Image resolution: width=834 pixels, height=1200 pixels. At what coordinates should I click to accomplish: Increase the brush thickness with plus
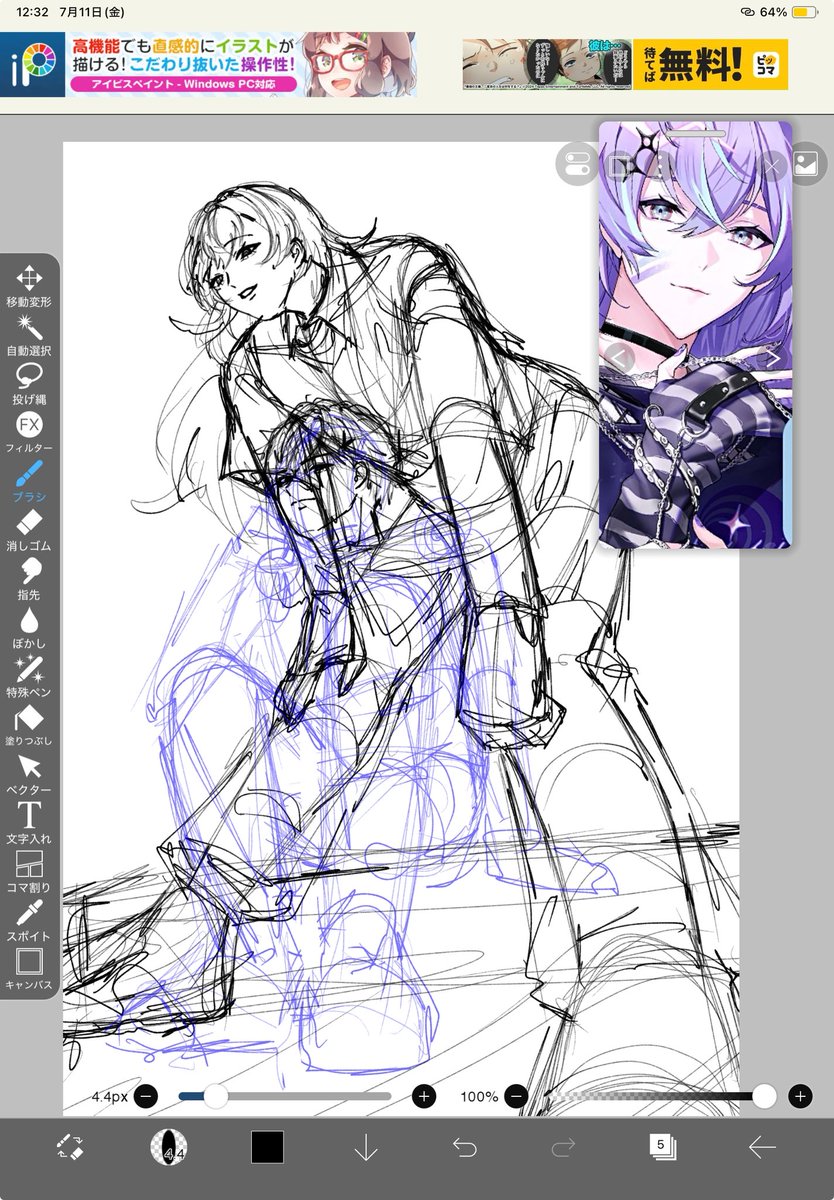[x=424, y=1097]
